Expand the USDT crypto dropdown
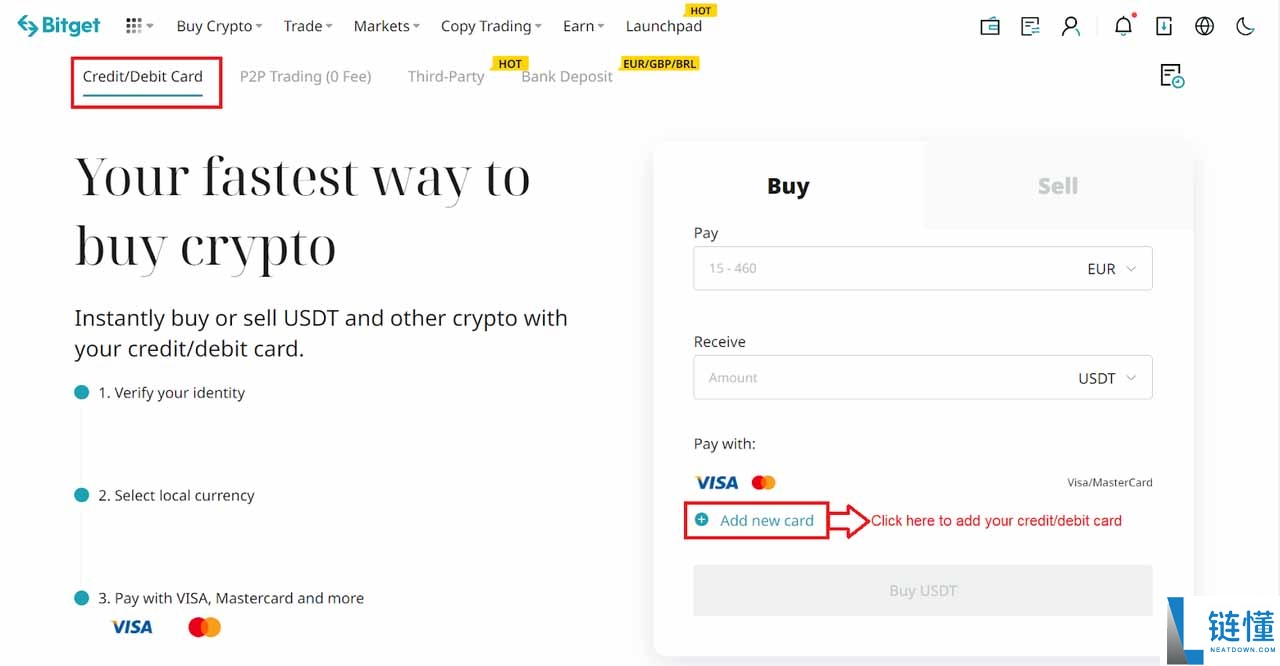The image size is (1280, 666). click(x=1108, y=378)
